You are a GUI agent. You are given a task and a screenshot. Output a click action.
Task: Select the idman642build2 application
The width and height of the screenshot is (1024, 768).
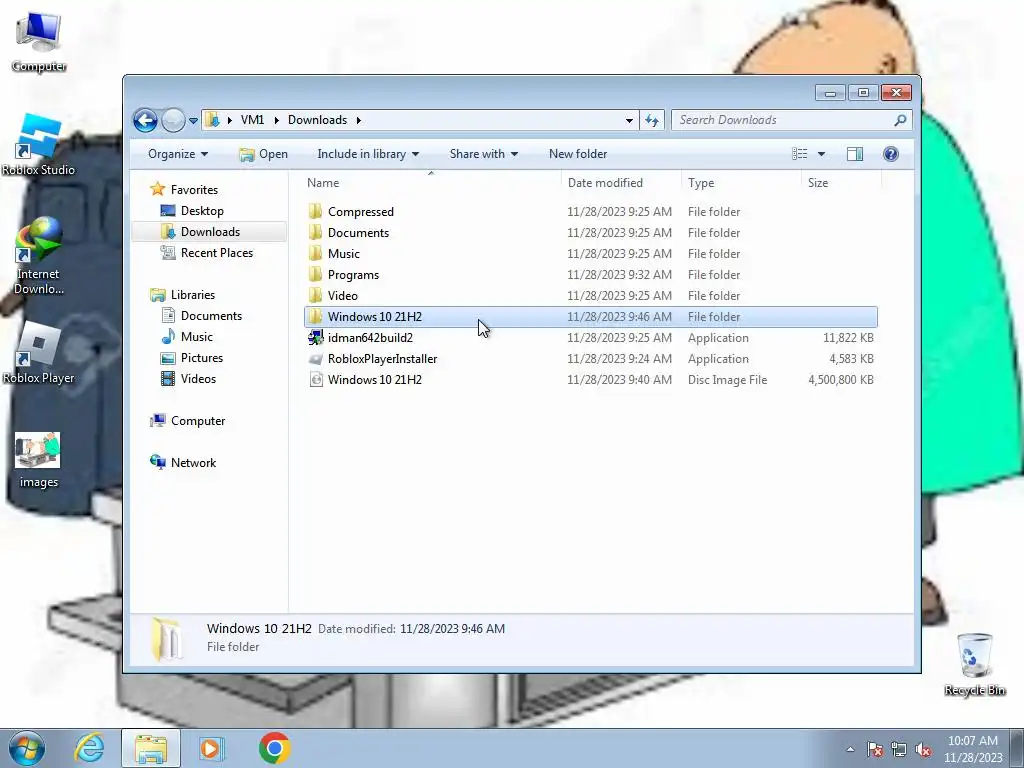click(590, 338)
